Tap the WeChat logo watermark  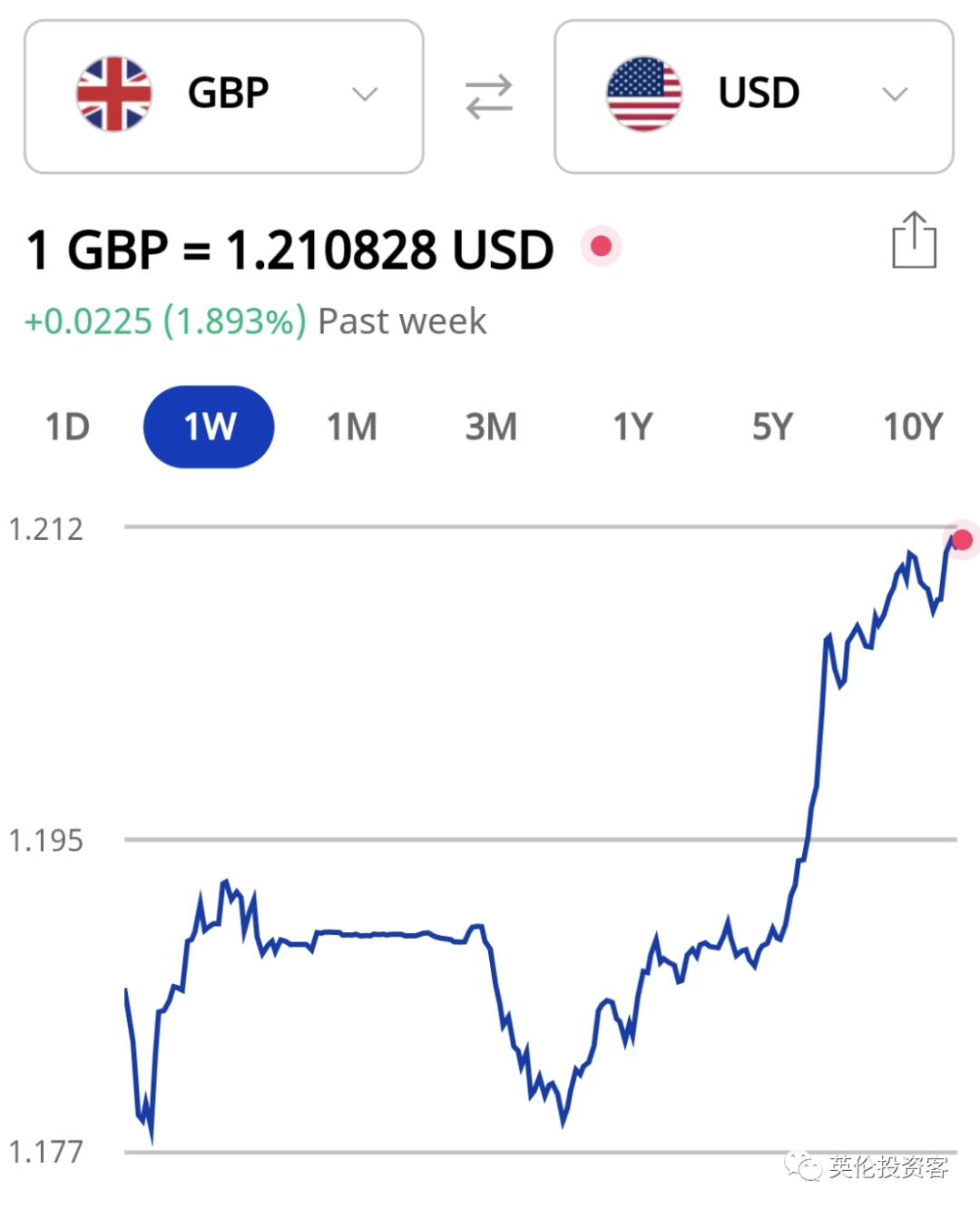tap(803, 1166)
